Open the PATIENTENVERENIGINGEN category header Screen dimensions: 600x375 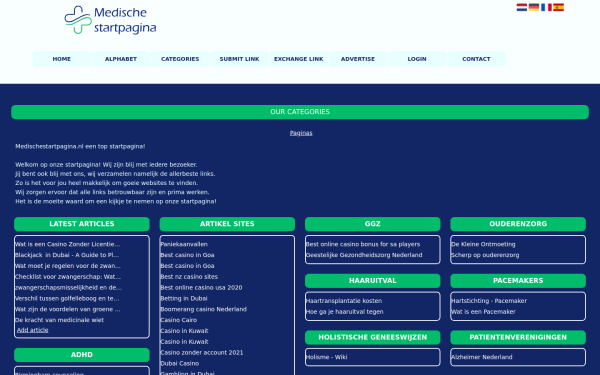click(518, 337)
